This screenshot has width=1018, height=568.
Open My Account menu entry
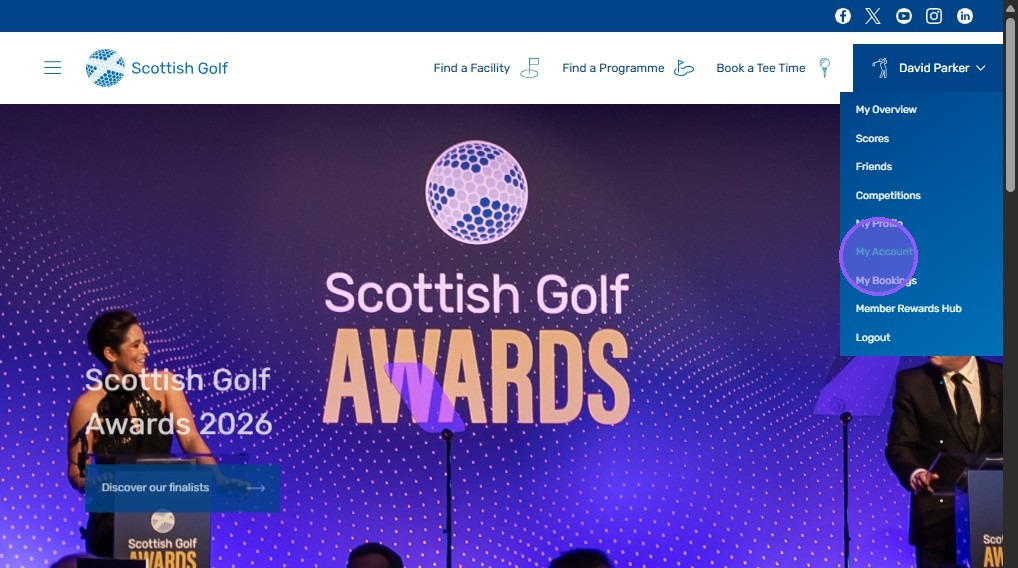[884, 252]
